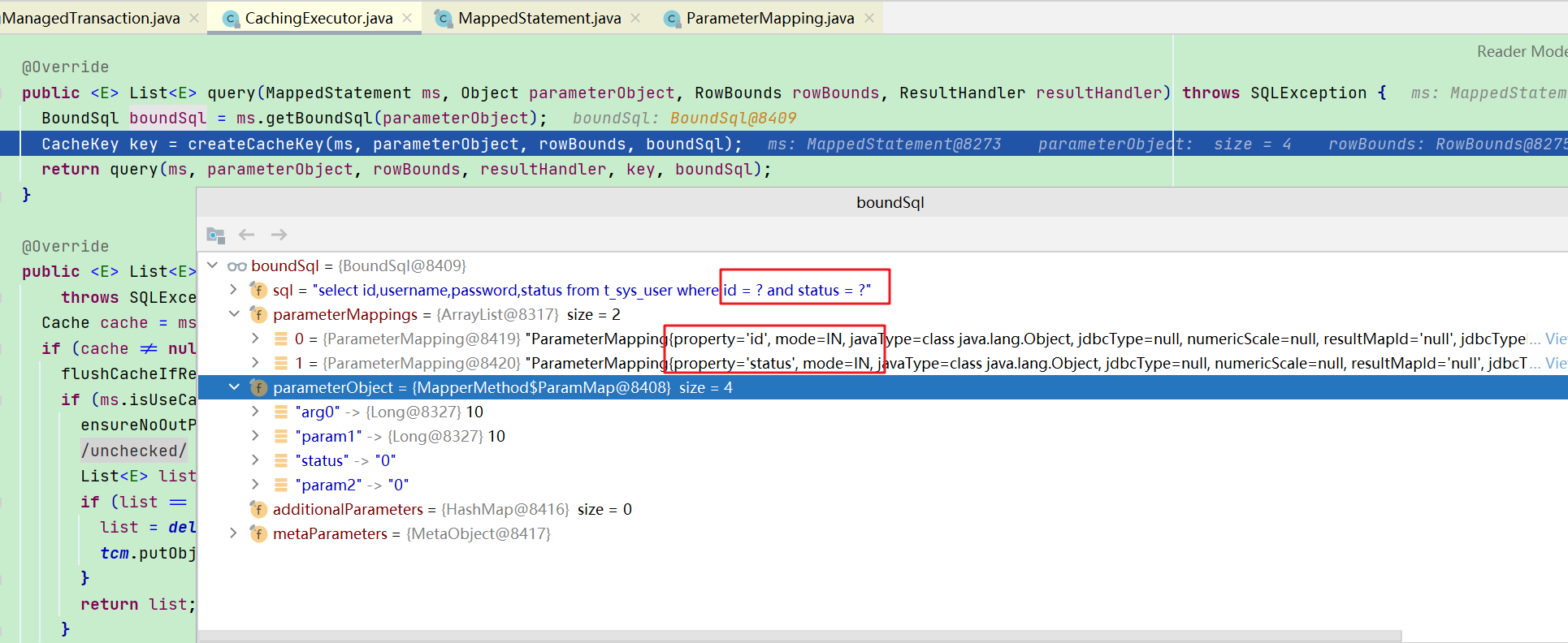Select the sql value string row
This screenshot has height=643, width=1568.
pyautogui.click(x=883, y=290)
